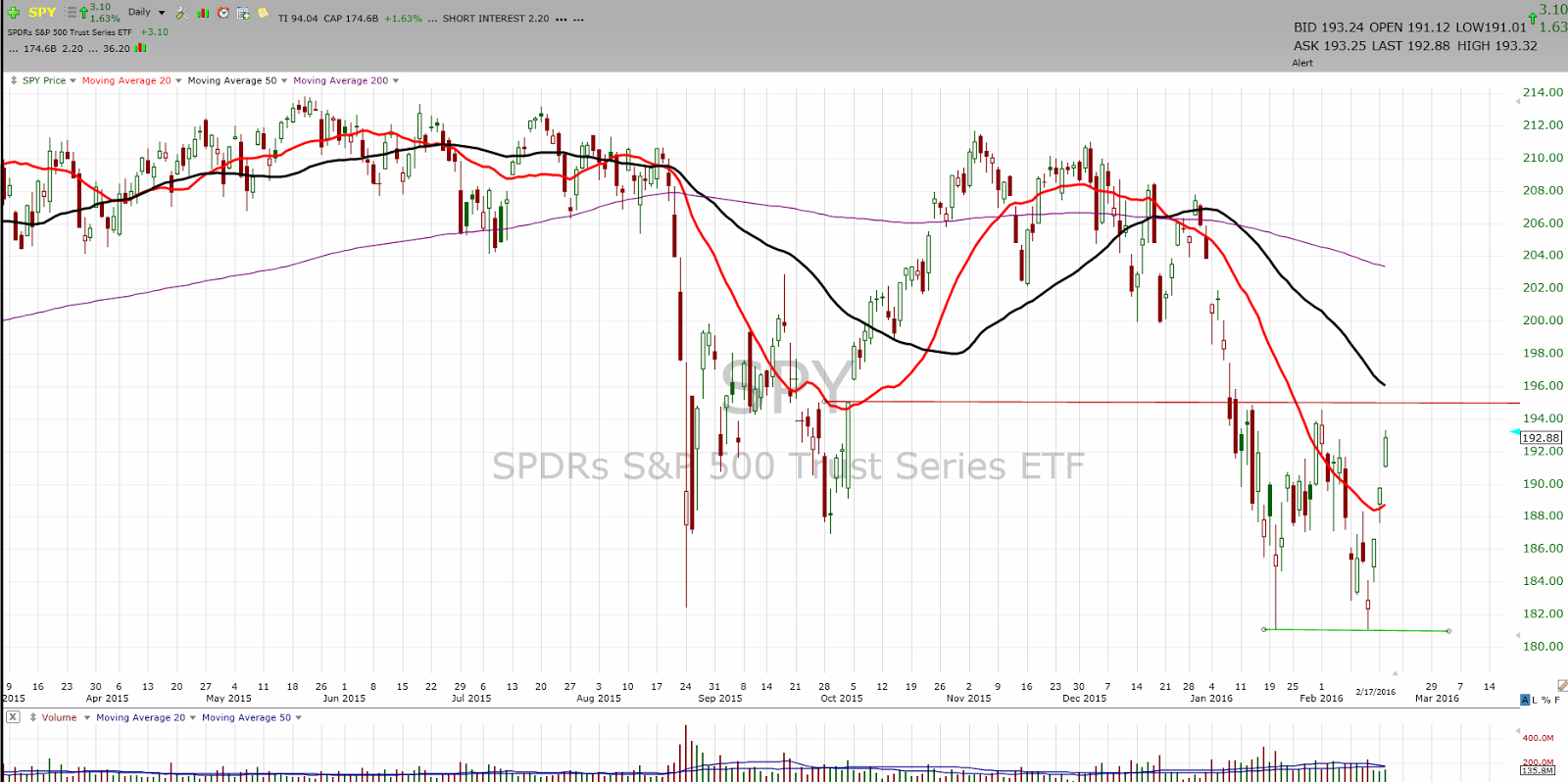Click the SPDRs S&P 500 Trust Series ETF name

70,32
